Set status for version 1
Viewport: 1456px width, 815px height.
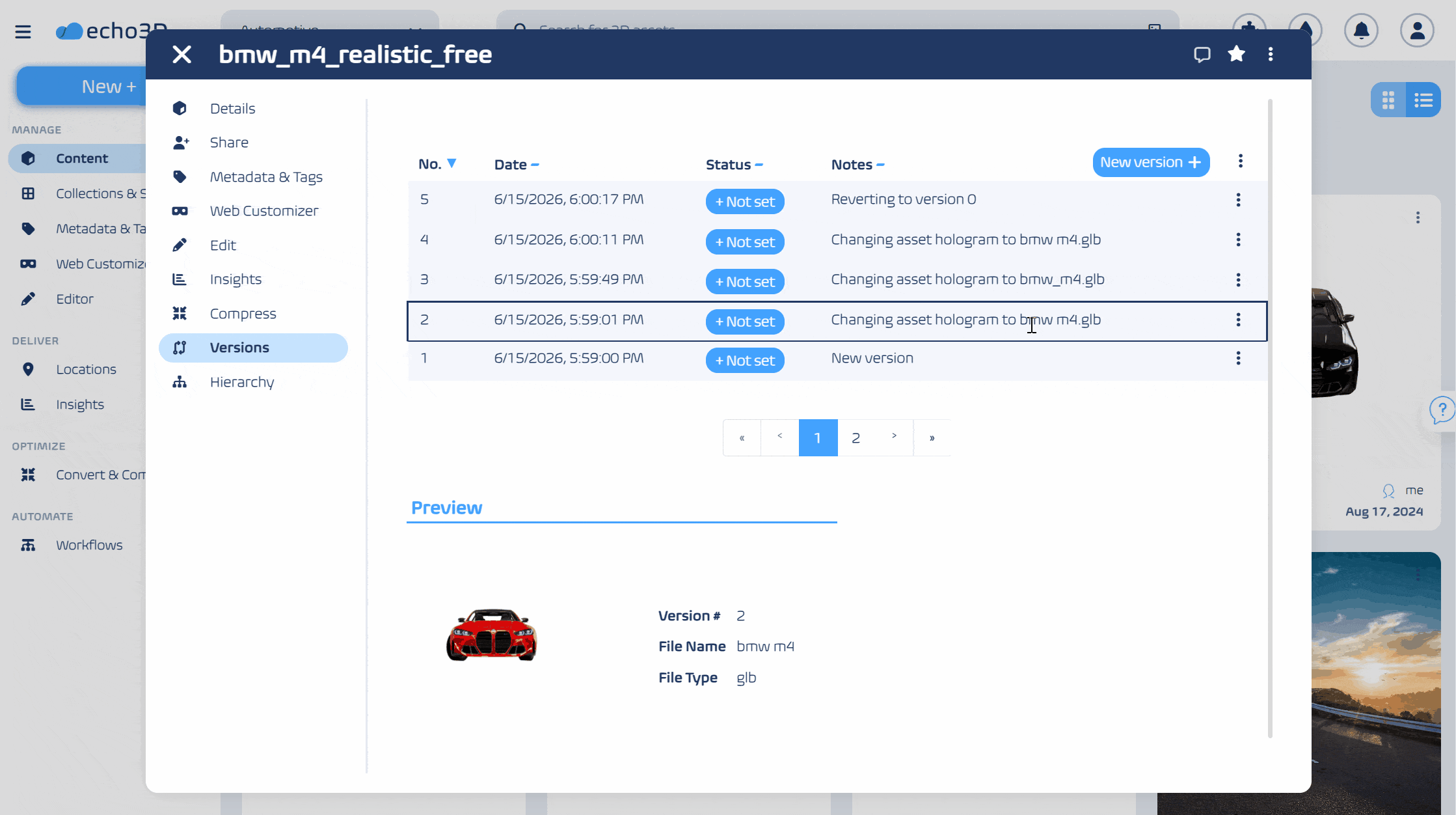pyautogui.click(x=745, y=361)
